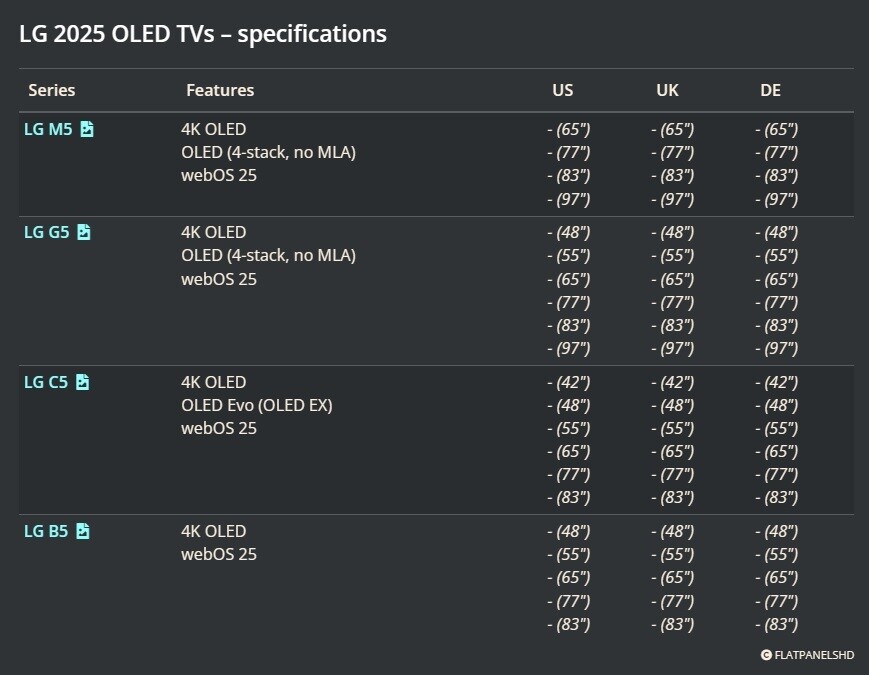Click the FlatpanelsHD copyright logo icon

click(766, 656)
